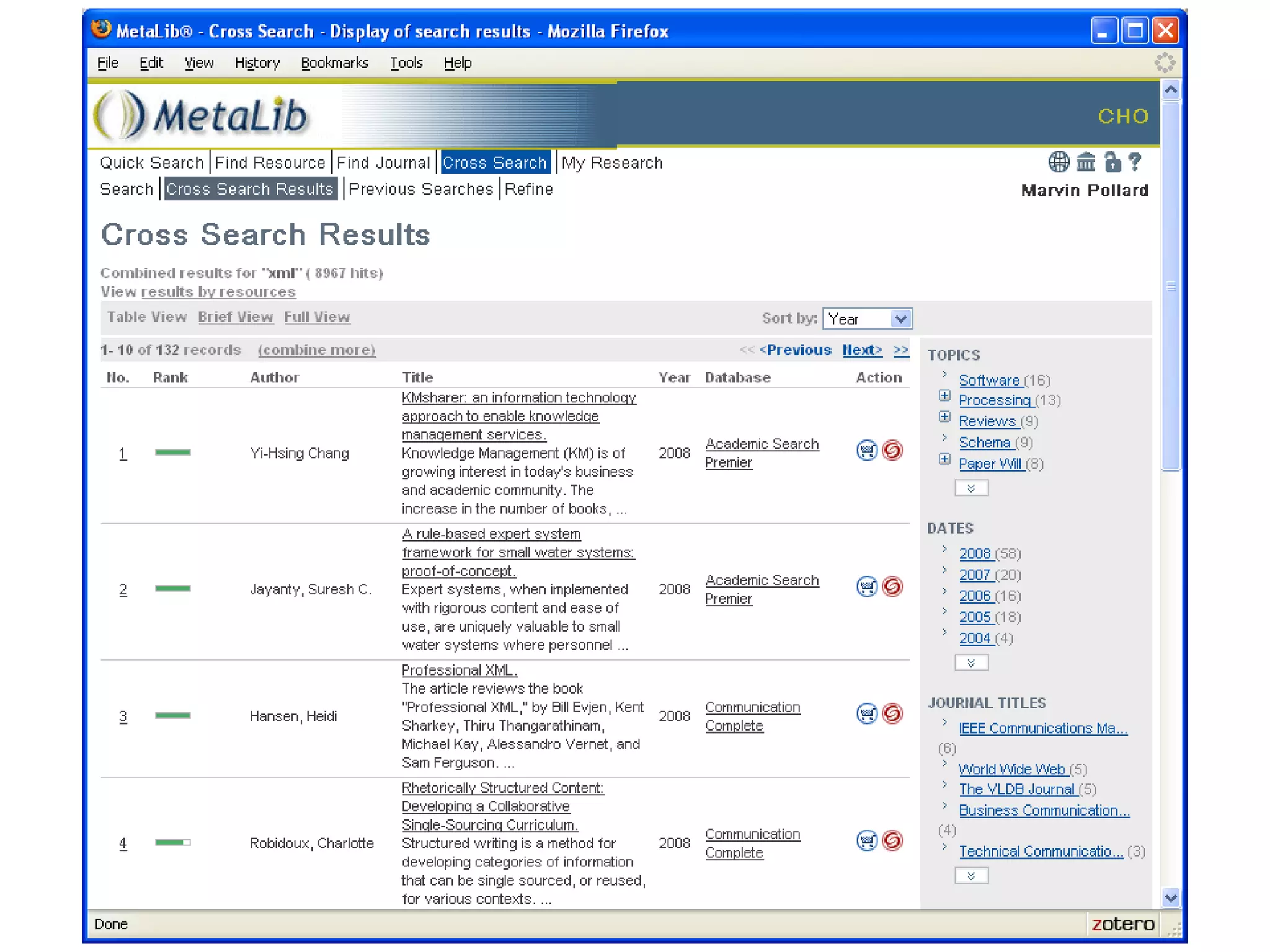Open the Bookmarks menu
The height and width of the screenshot is (952, 1270).
(x=334, y=63)
